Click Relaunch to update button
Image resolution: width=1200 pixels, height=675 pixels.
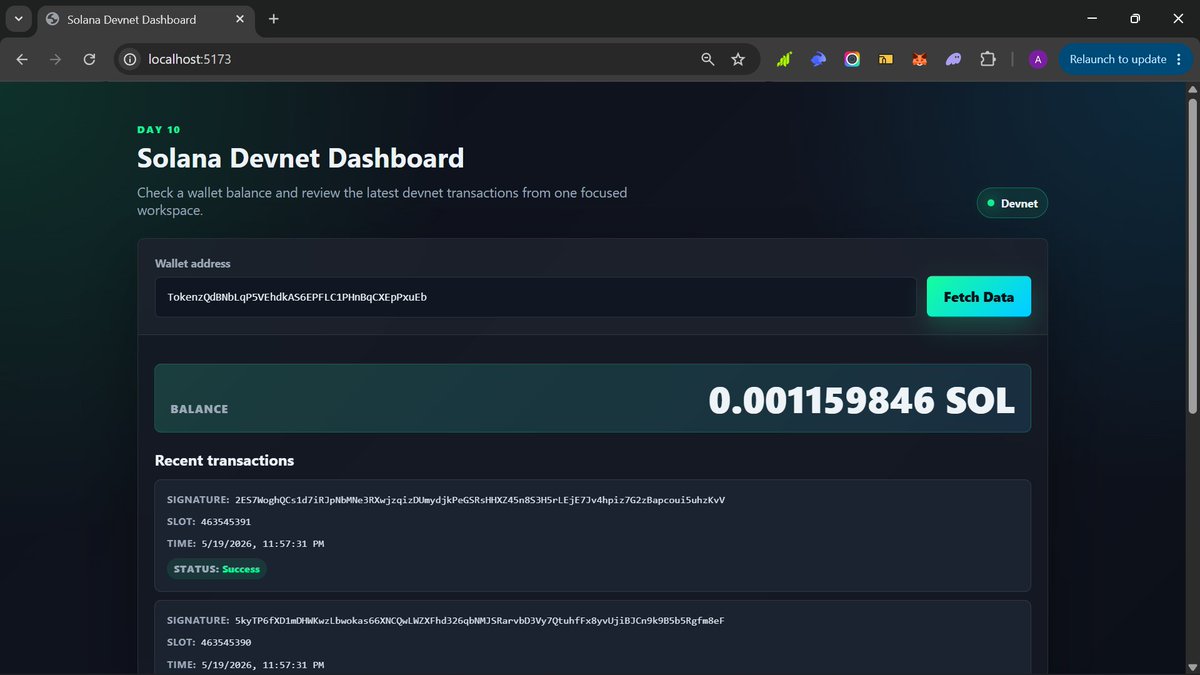coord(1124,60)
